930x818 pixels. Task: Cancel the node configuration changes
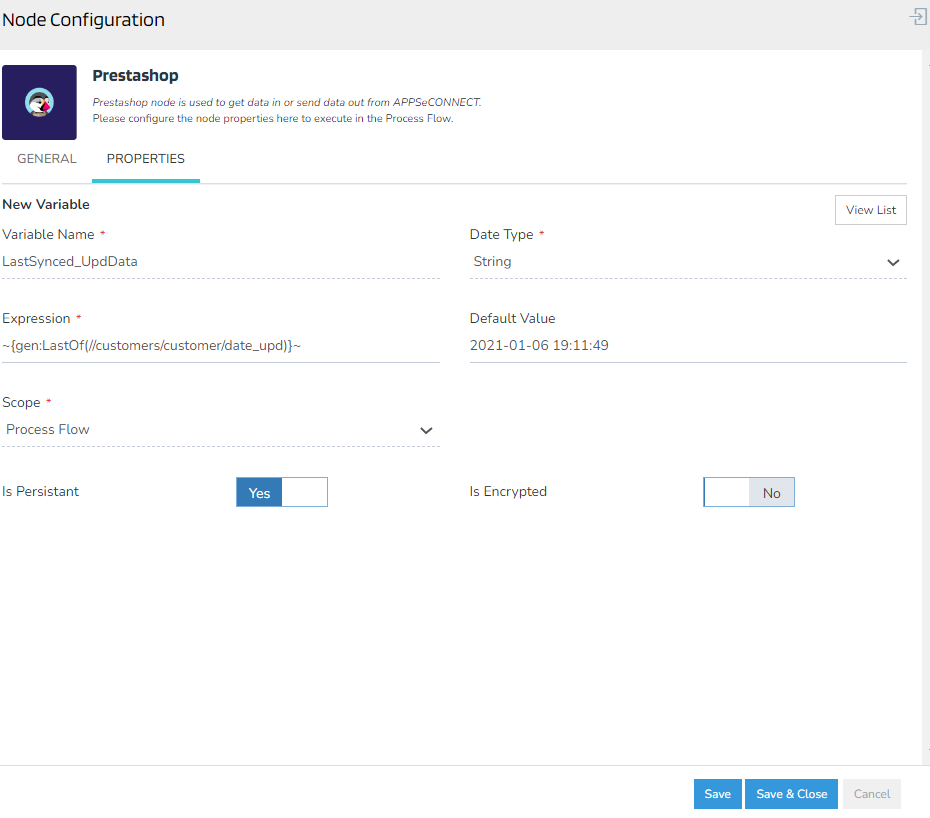[x=871, y=793]
